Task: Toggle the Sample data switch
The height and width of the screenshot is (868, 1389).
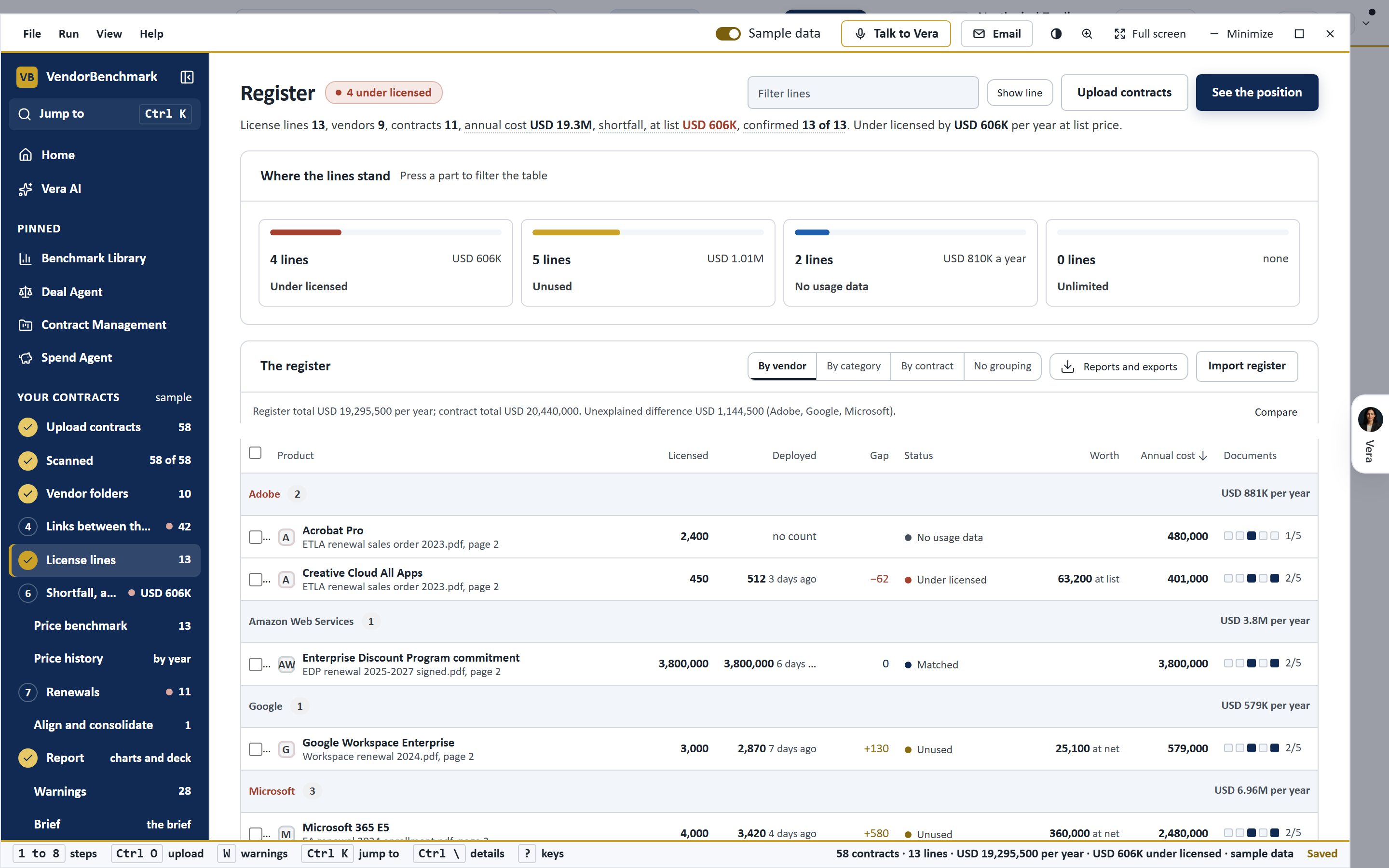Action: point(728,34)
